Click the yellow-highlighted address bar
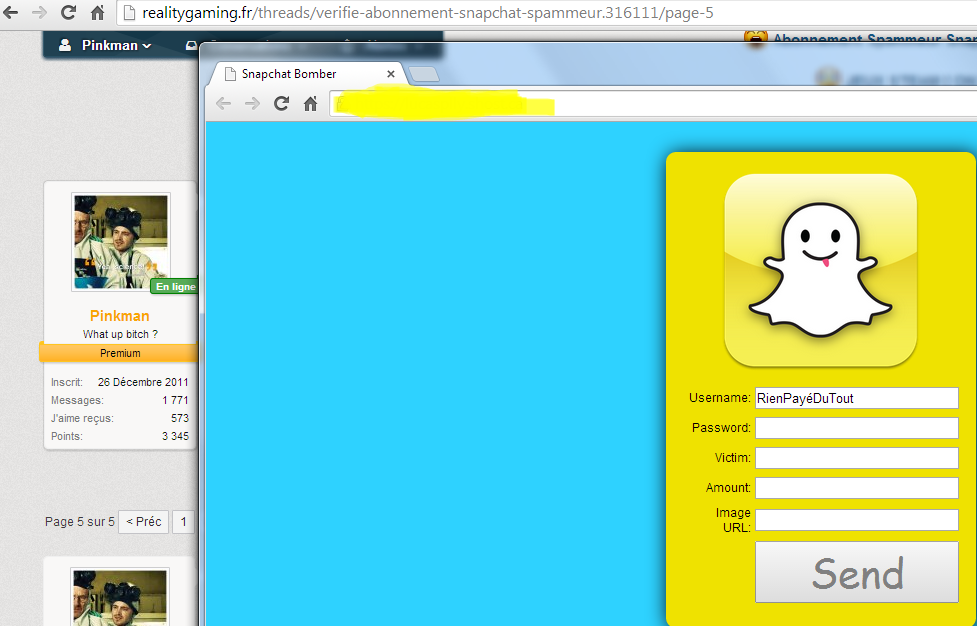 point(653,104)
